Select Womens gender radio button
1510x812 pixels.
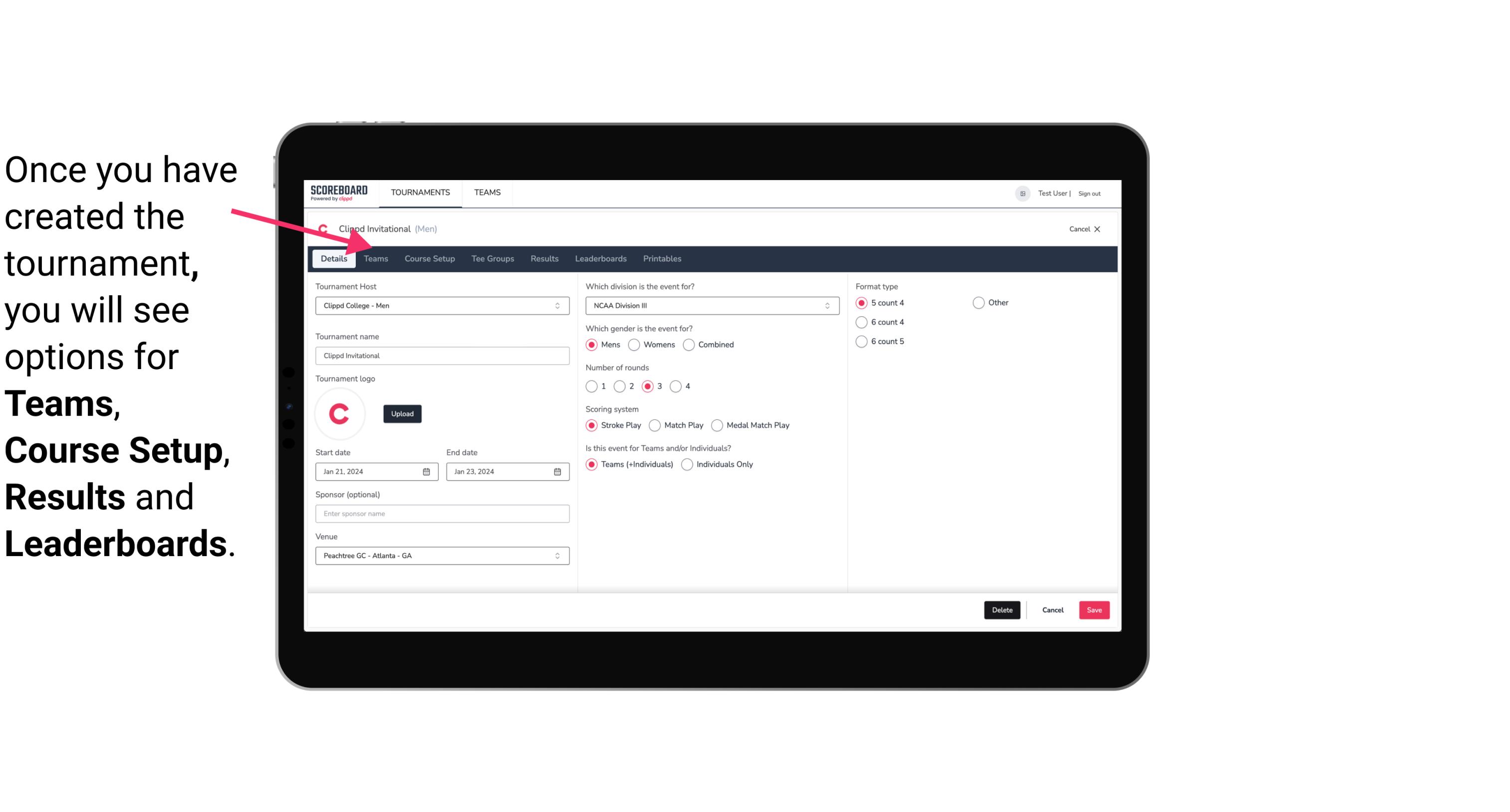pos(634,344)
